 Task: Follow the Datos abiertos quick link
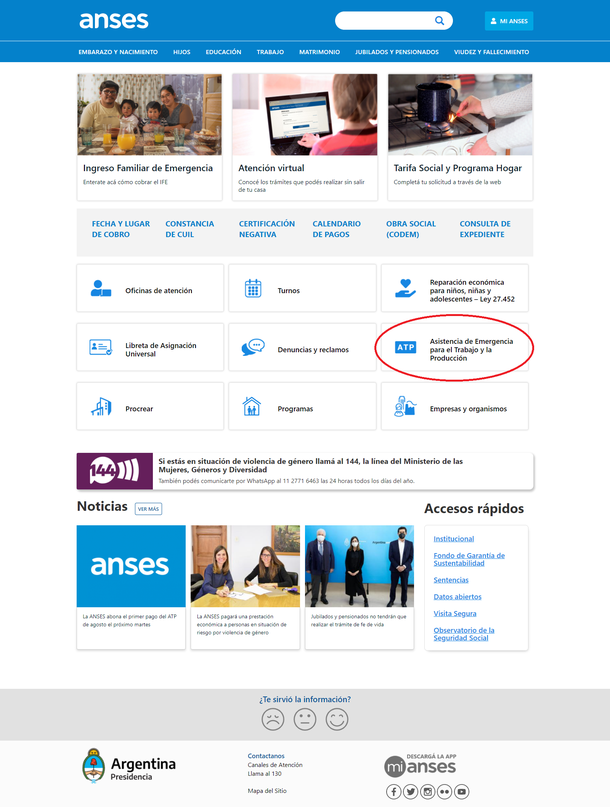456,597
